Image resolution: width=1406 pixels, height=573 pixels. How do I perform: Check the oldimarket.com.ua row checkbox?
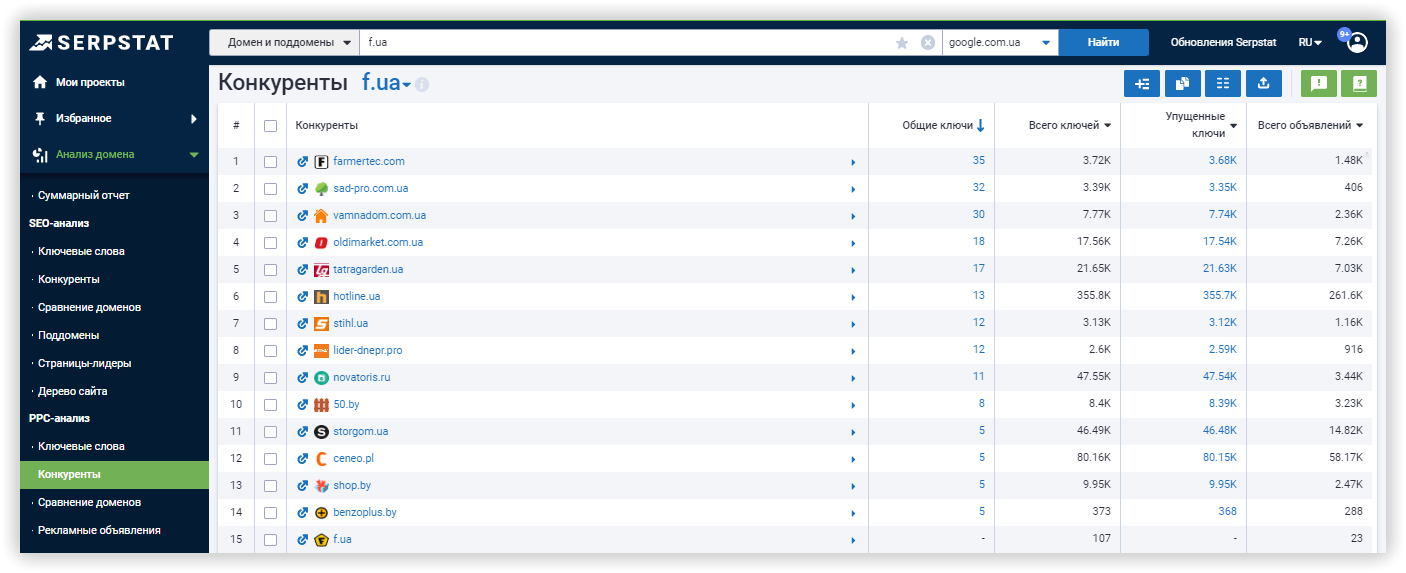point(270,242)
